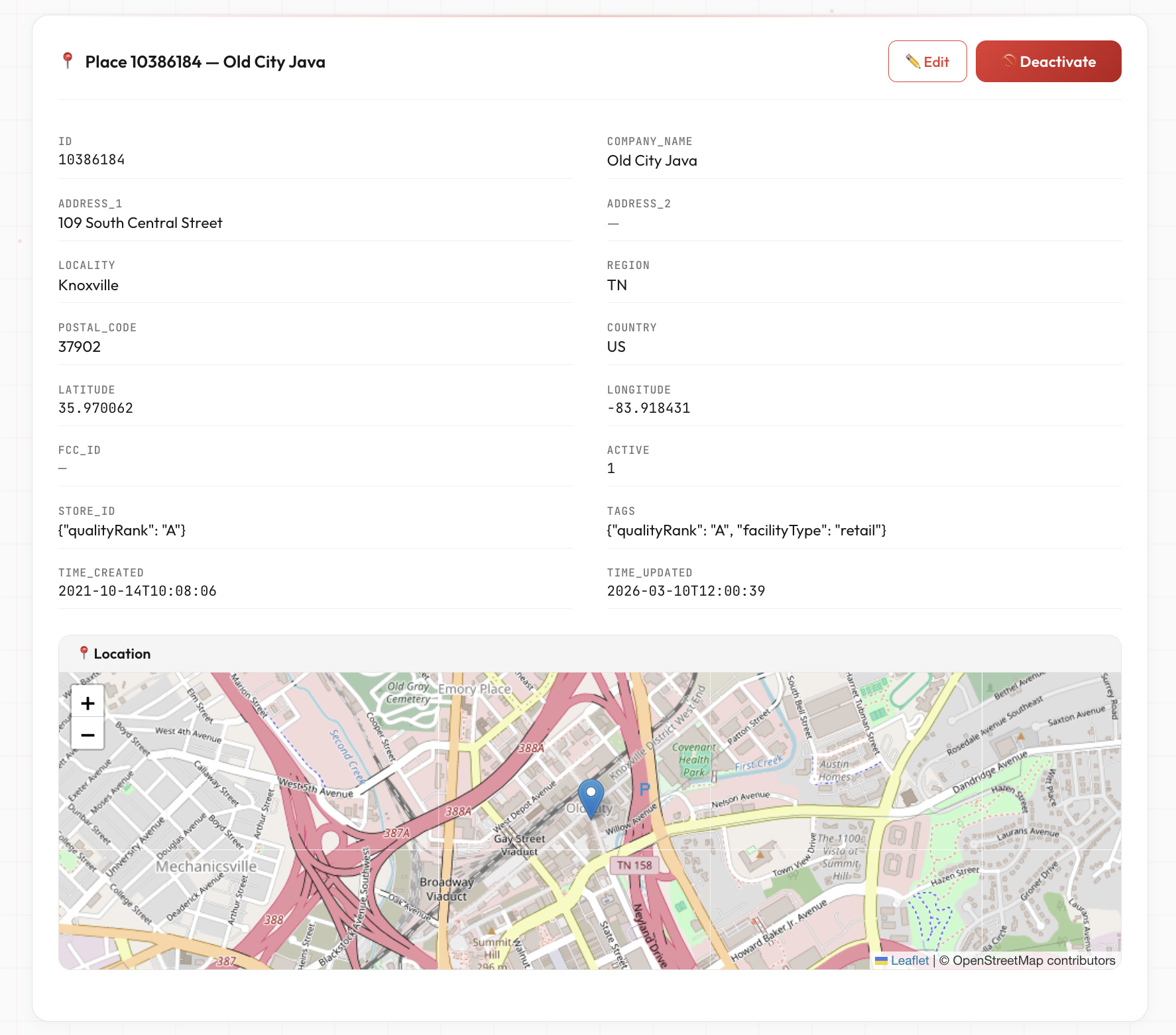Click the pin icon beside Location heading
The image size is (1176, 1035).
pyautogui.click(x=84, y=653)
